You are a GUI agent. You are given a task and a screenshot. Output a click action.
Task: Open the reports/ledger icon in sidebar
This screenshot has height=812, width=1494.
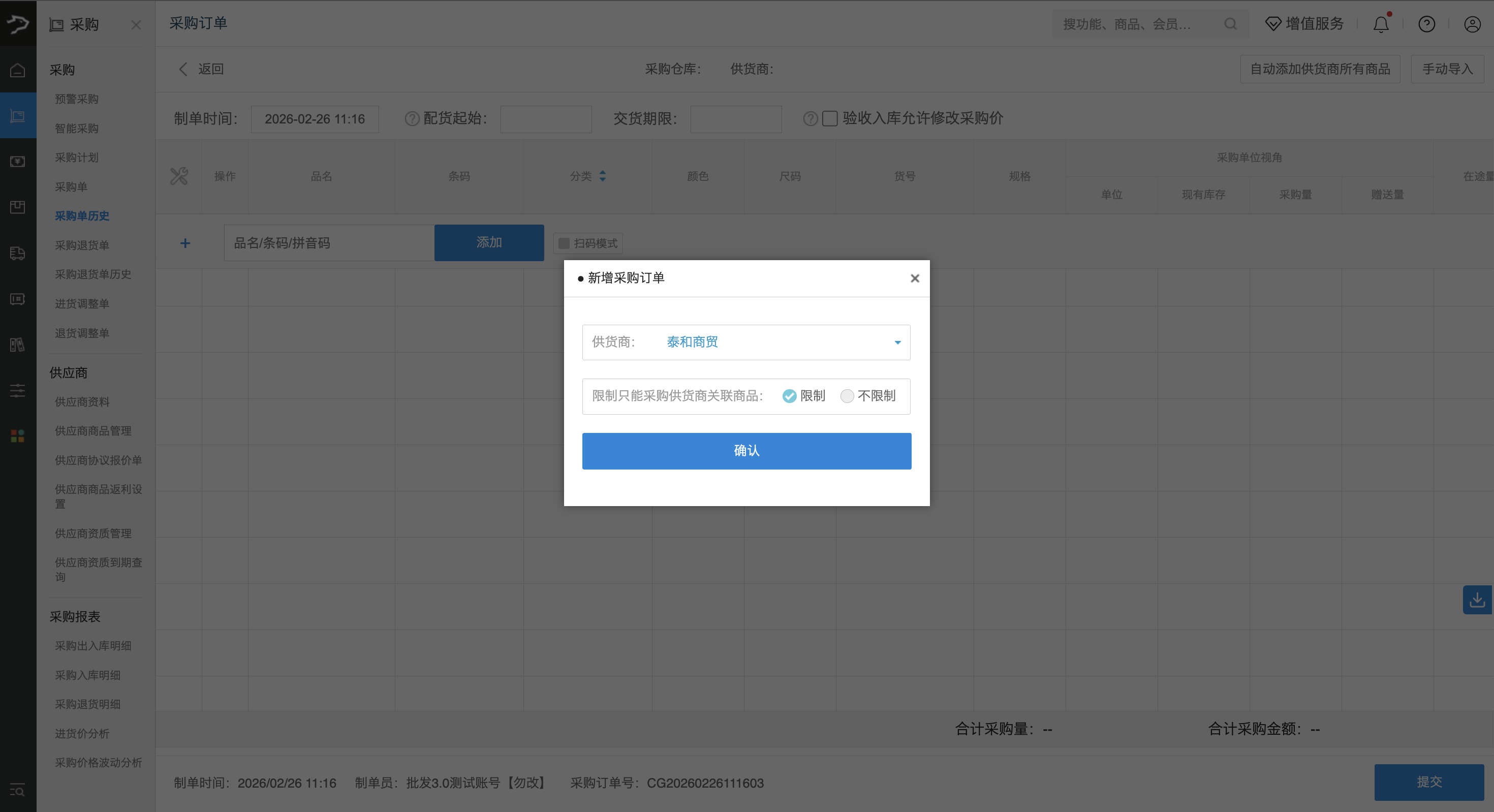[18, 345]
